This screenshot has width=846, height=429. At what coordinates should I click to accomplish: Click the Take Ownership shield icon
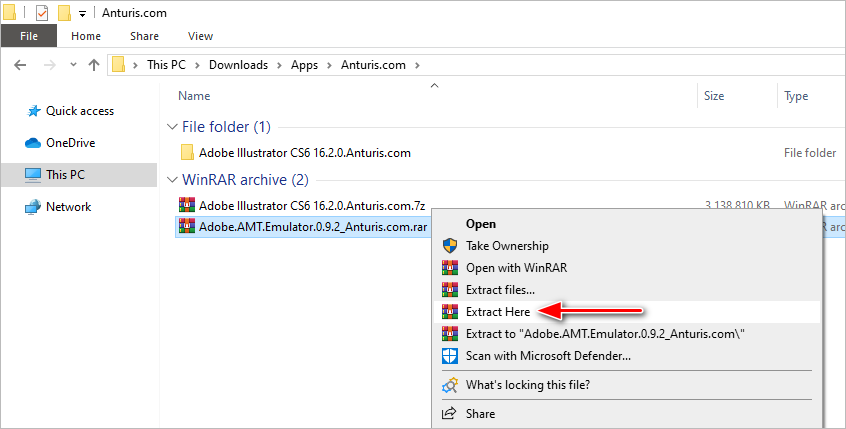[449, 246]
